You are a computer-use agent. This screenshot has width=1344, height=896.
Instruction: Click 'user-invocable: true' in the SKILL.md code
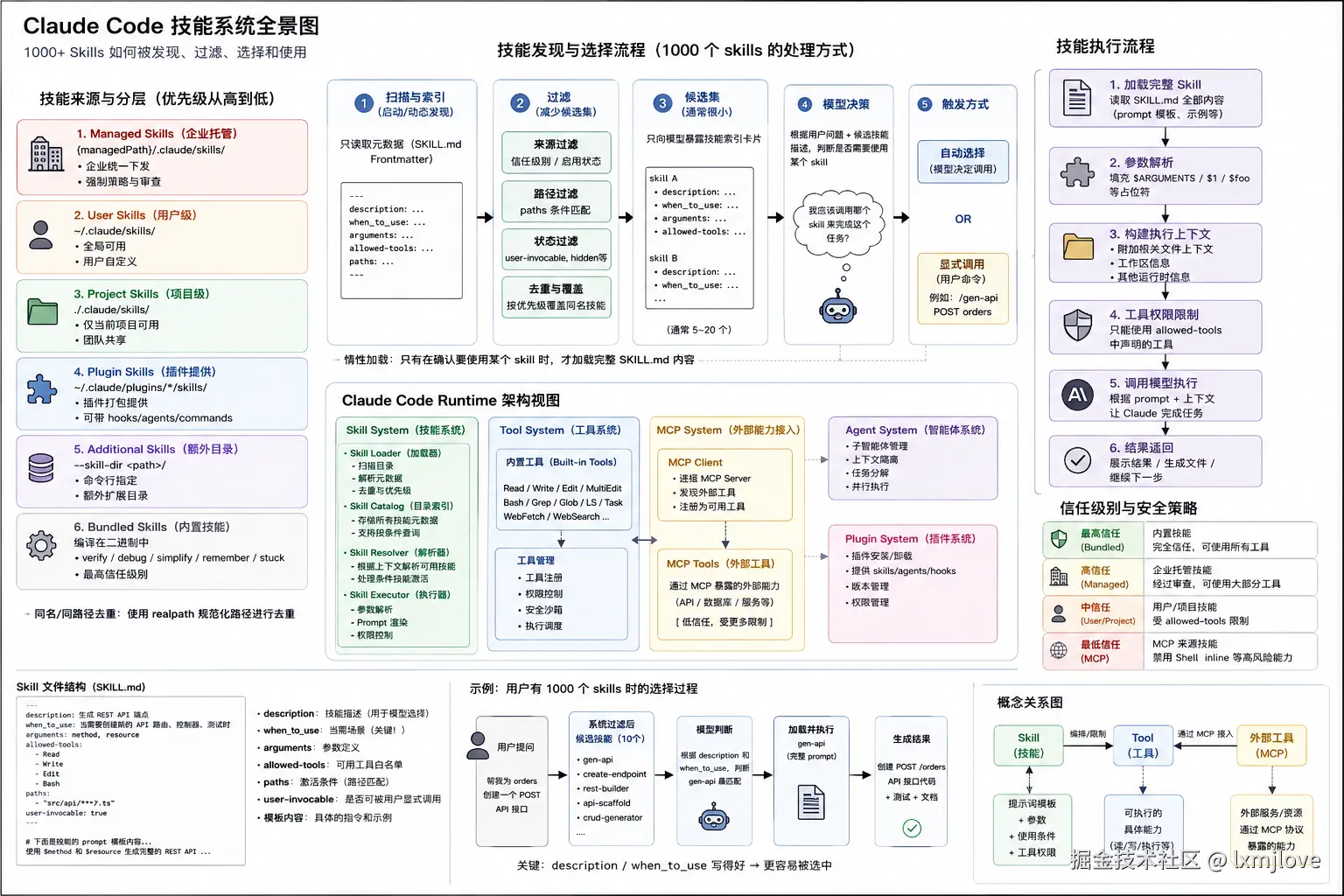pyautogui.click(x=66, y=814)
